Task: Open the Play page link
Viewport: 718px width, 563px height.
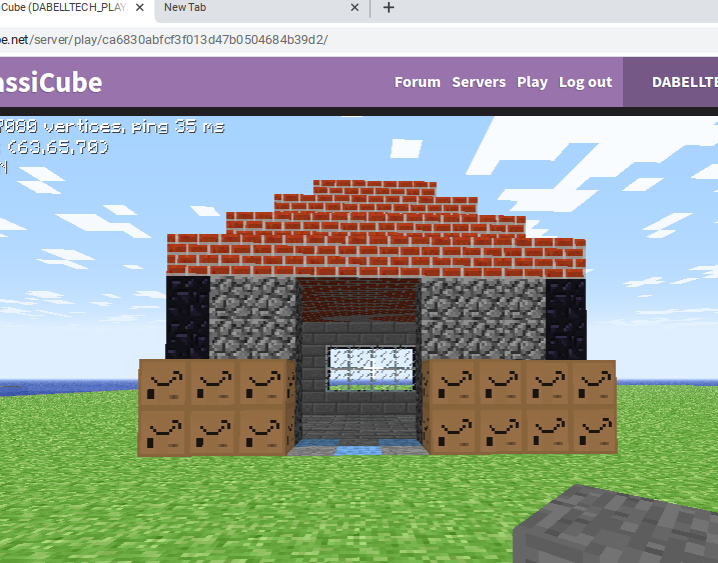Action: pos(532,82)
